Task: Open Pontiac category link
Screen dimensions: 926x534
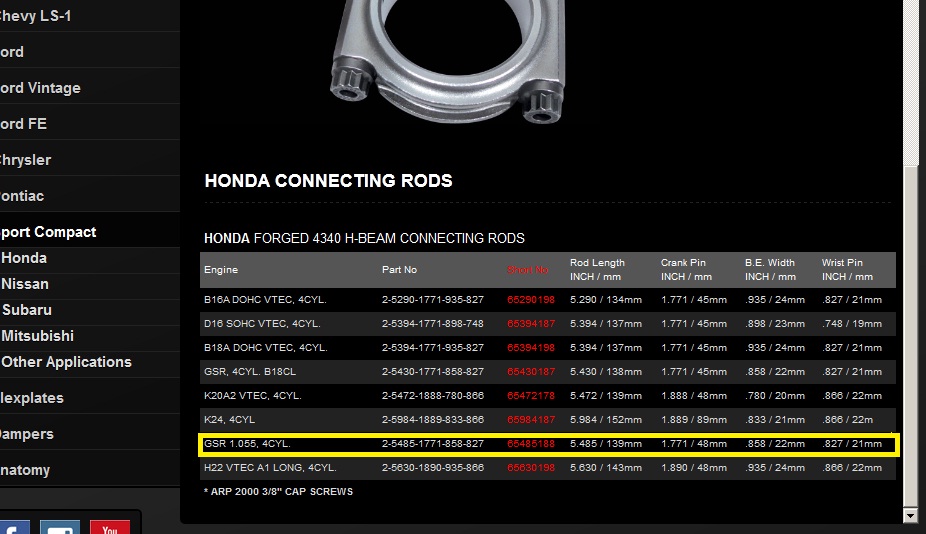Action: tap(22, 196)
